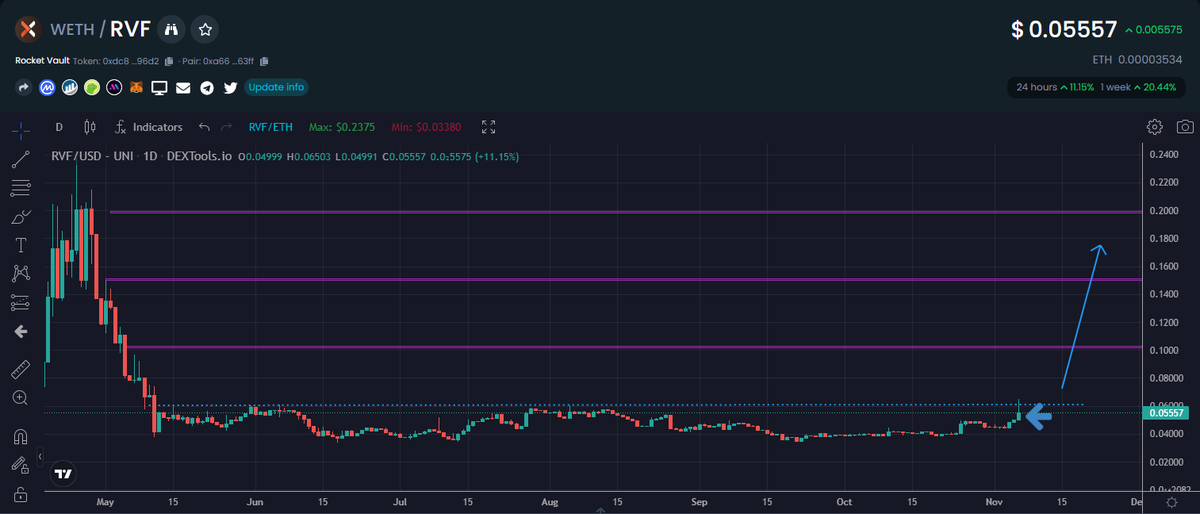Click the Min: $0.03380 label
1200x514 pixels.
426,127
